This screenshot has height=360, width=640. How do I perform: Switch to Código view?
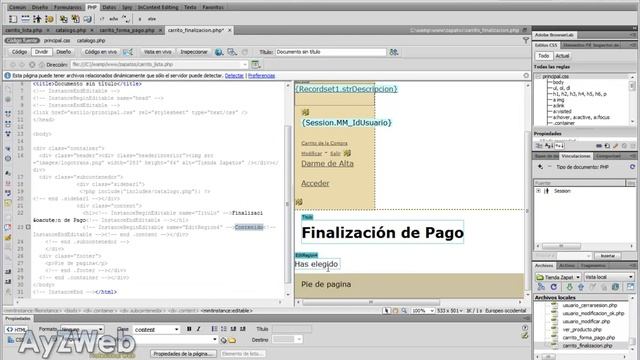coord(19,52)
